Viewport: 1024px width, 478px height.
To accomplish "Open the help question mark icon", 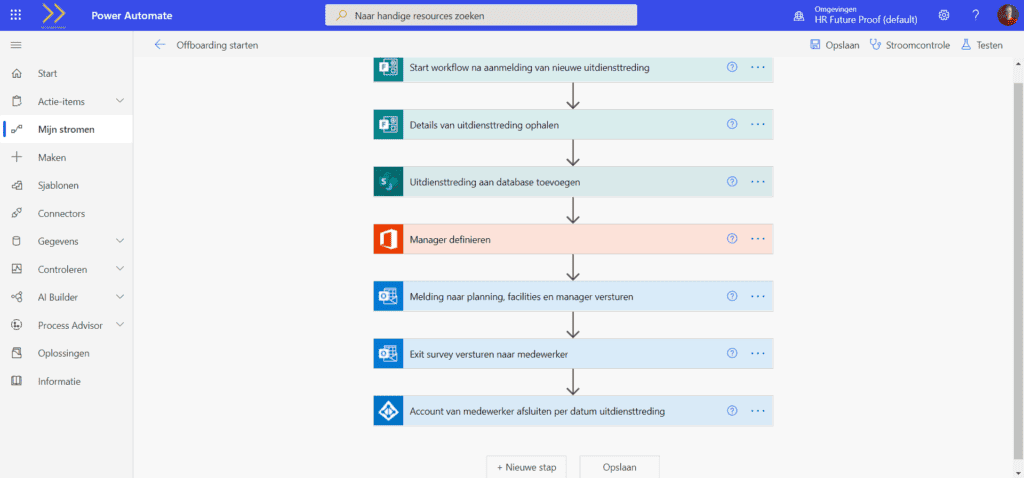I will 976,15.
